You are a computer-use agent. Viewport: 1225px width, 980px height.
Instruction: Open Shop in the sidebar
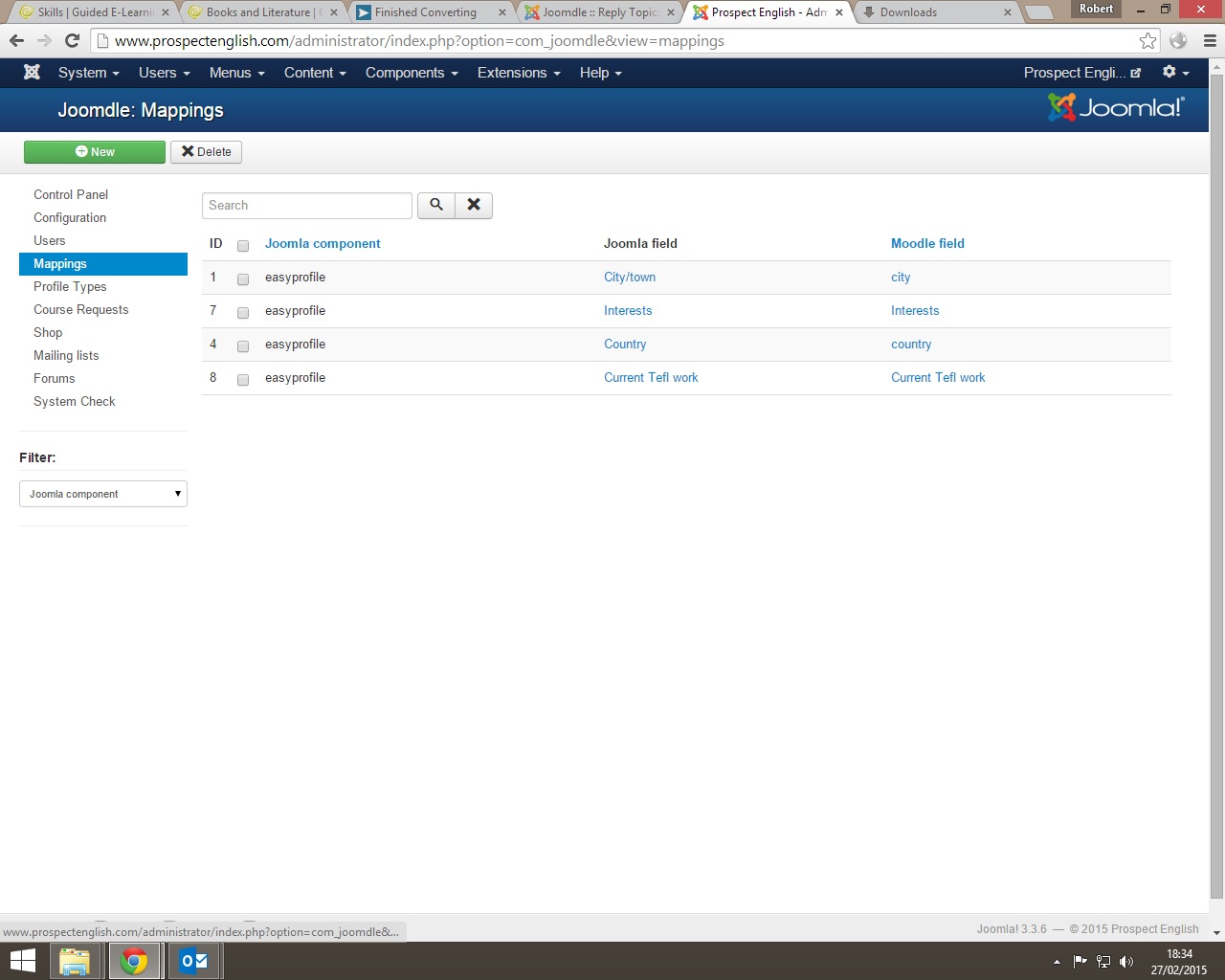tap(48, 332)
